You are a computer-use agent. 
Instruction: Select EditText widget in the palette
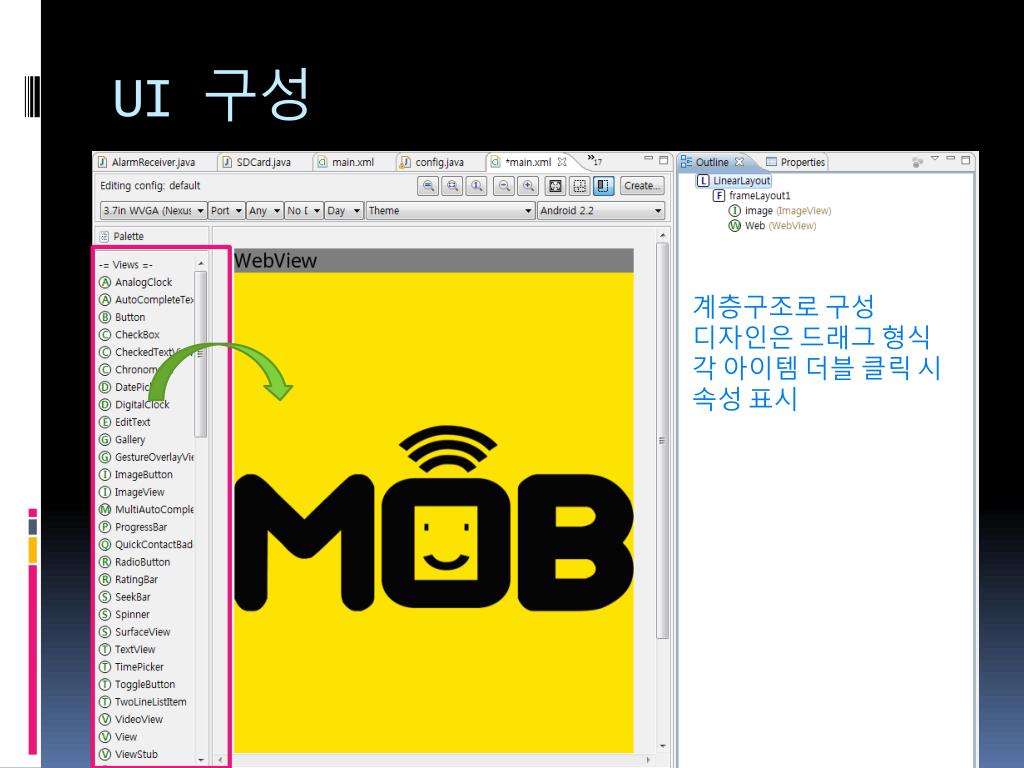[x=125, y=423]
